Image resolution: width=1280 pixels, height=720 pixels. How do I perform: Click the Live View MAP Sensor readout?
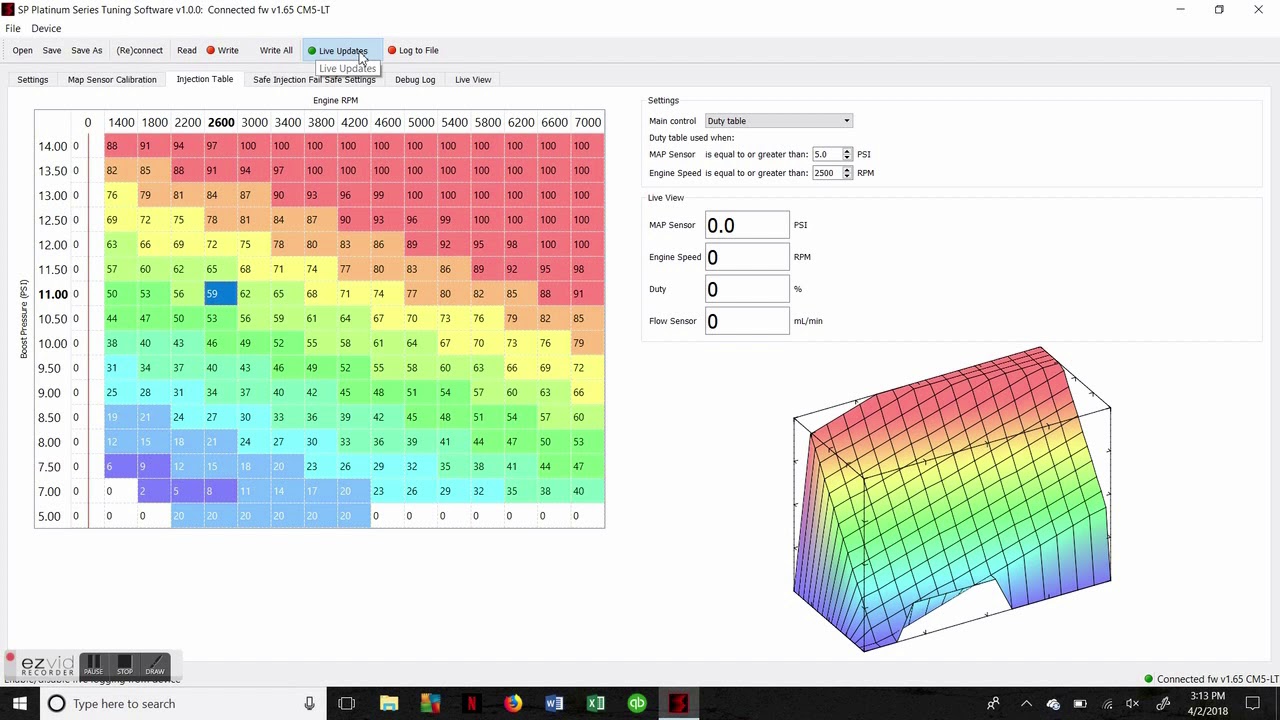tap(747, 225)
